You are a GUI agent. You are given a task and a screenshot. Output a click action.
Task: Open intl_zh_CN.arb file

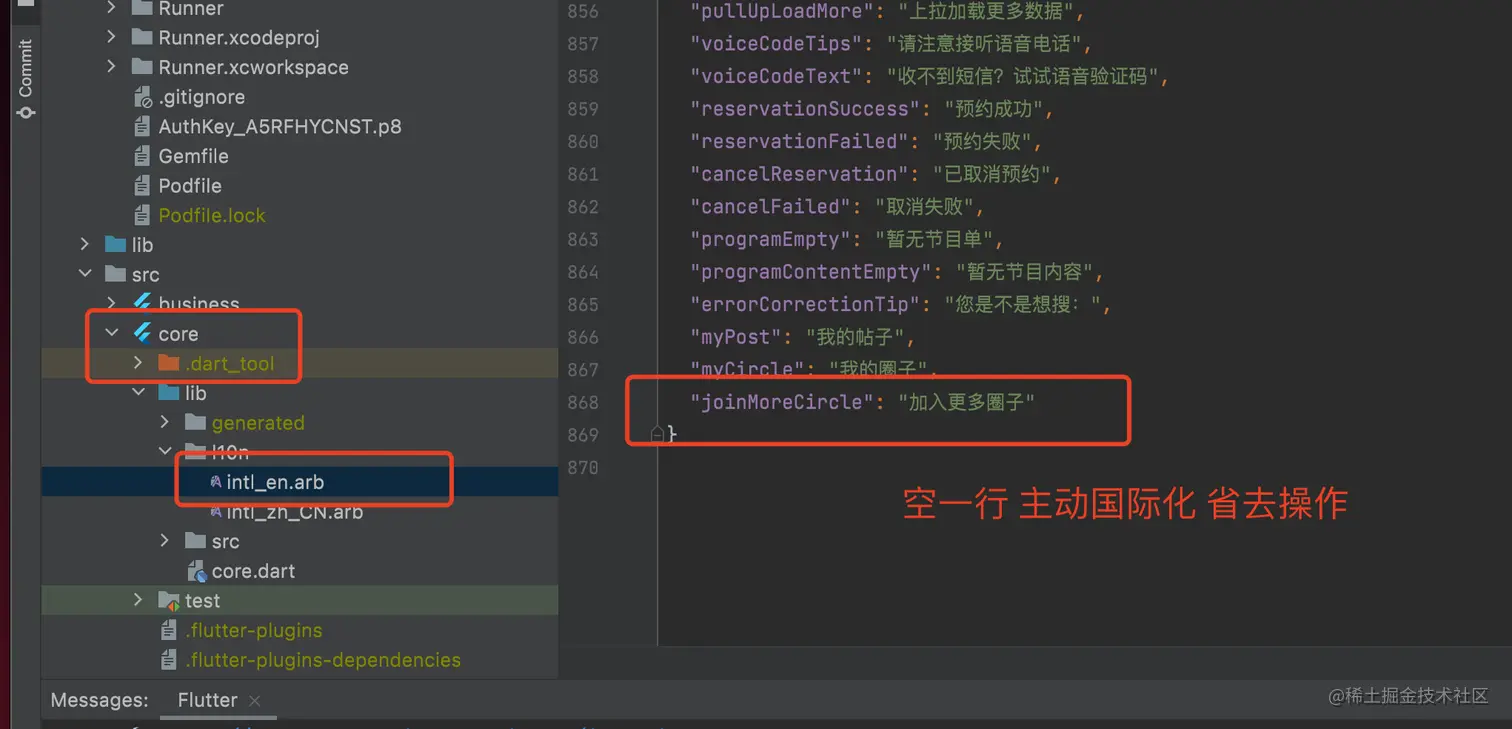pos(294,512)
